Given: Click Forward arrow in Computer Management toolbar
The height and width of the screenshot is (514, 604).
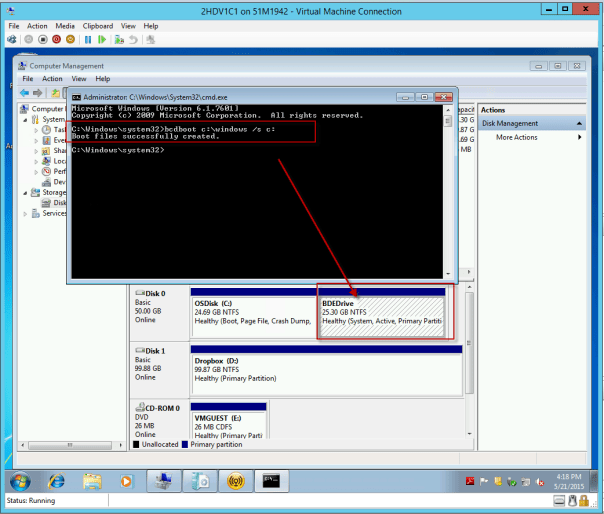Looking at the screenshot, I should click(37, 92).
